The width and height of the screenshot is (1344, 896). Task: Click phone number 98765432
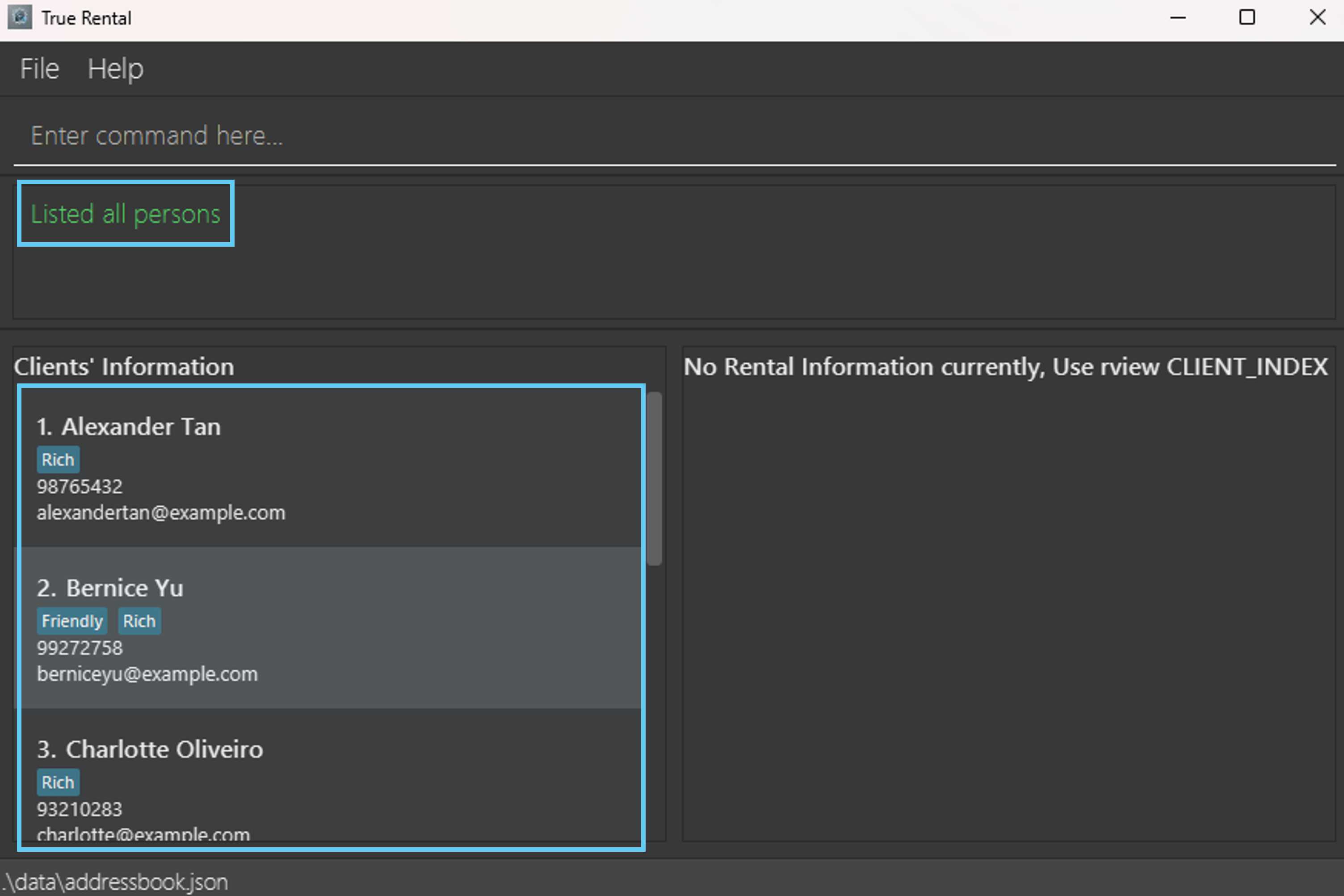click(80, 487)
